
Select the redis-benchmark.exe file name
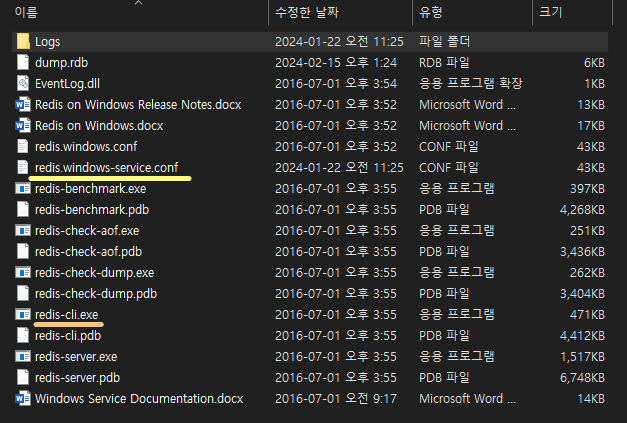pyautogui.click(x=90, y=189)
